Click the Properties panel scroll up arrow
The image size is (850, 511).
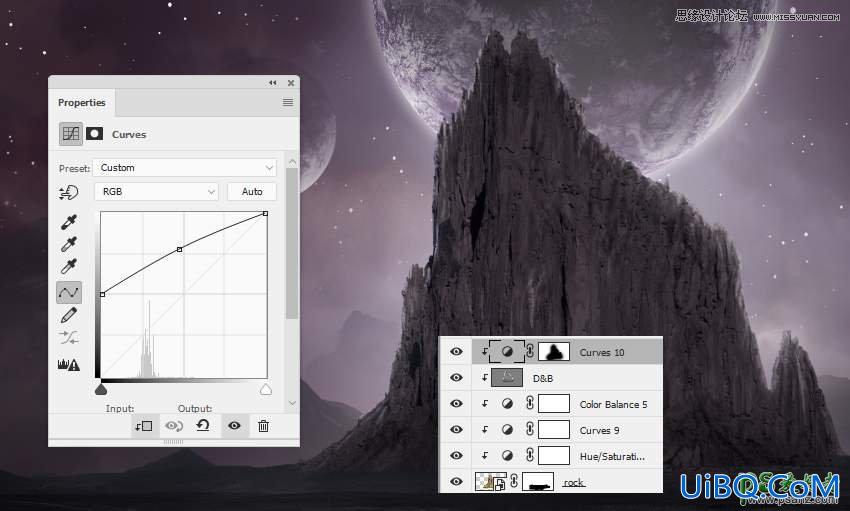[292, 162]
